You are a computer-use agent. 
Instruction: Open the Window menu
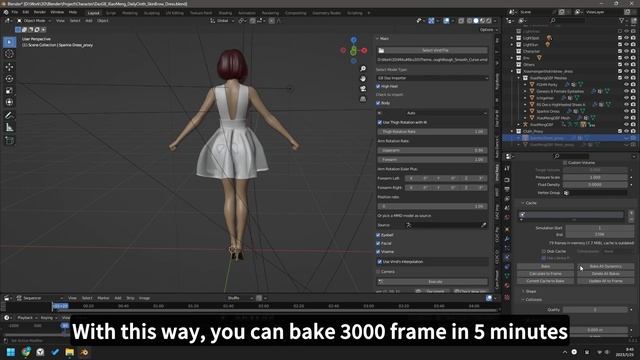click(57, 12)
